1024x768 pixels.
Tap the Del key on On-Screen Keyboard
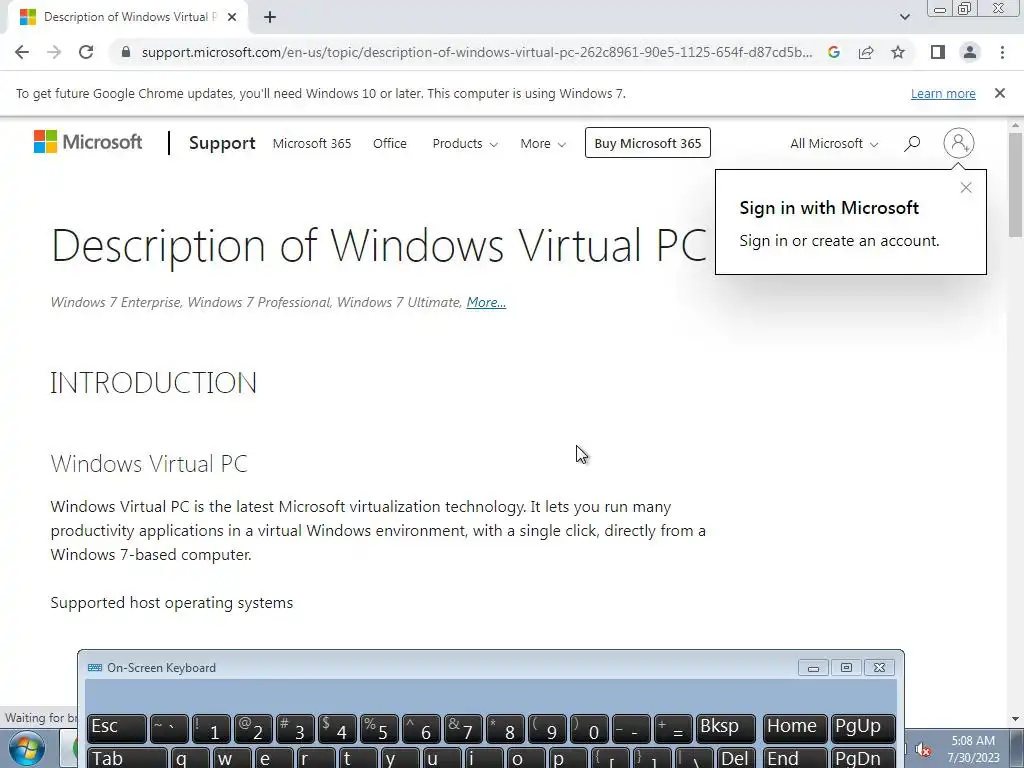pos(737,758)
